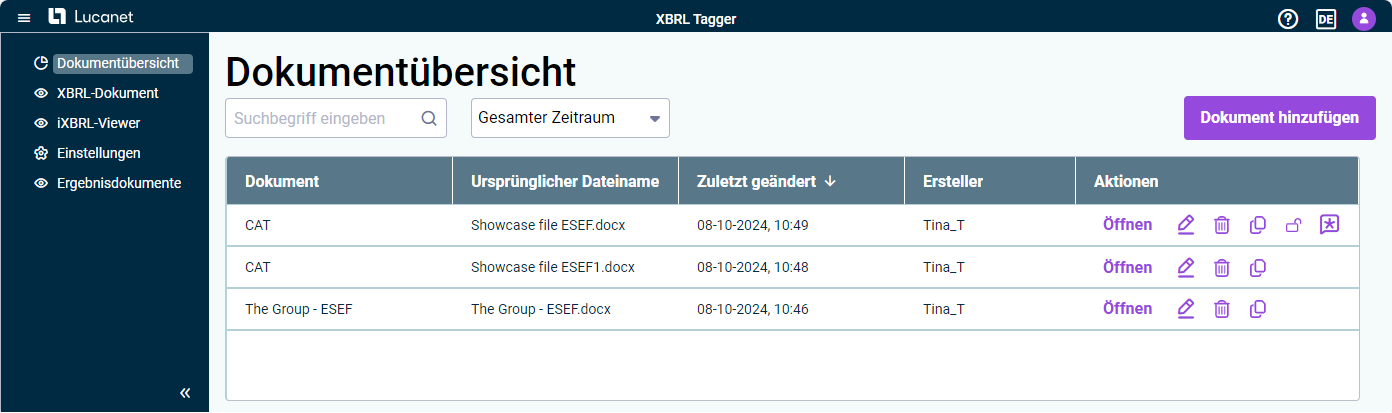Edit the Showcase file ESEF1.docx row
Image resolution: width=1392 pixels, height=413 pixels.
pos(1186,267)
